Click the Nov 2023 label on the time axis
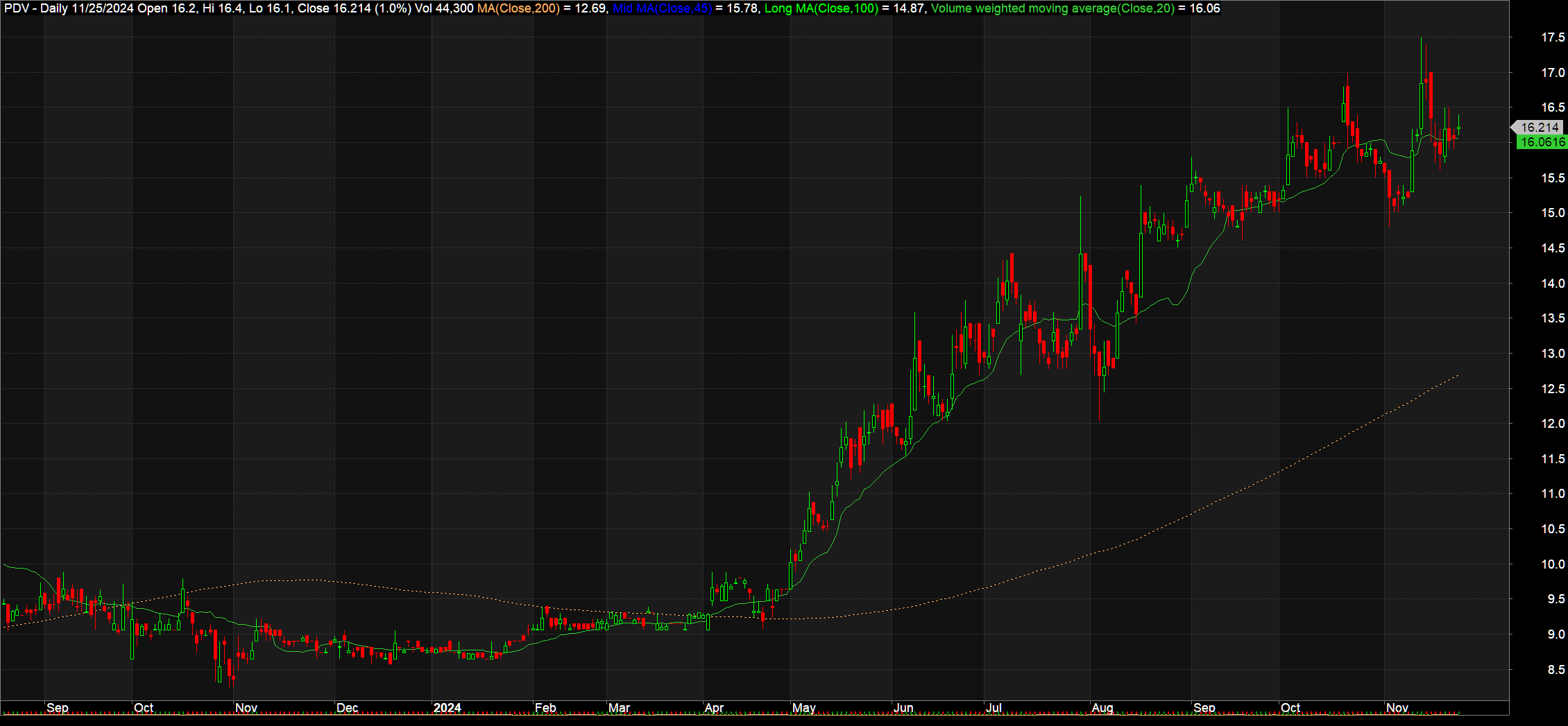Screen dimensions: 1568x726 [x=246, y=708]
